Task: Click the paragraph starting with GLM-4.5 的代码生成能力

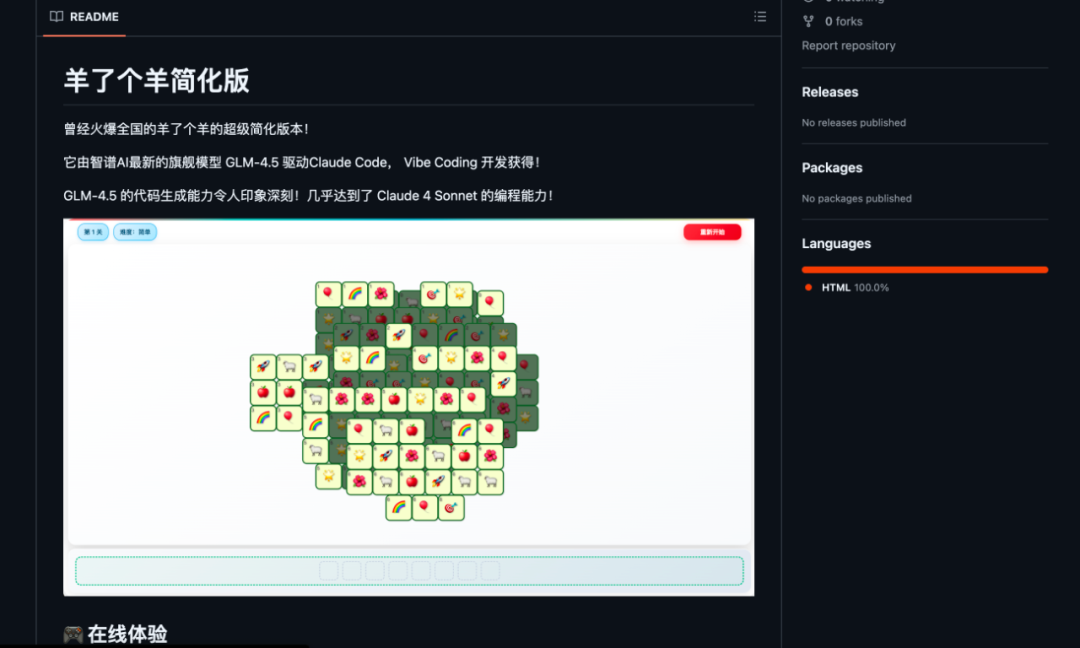Action: [x=308, y=196]
